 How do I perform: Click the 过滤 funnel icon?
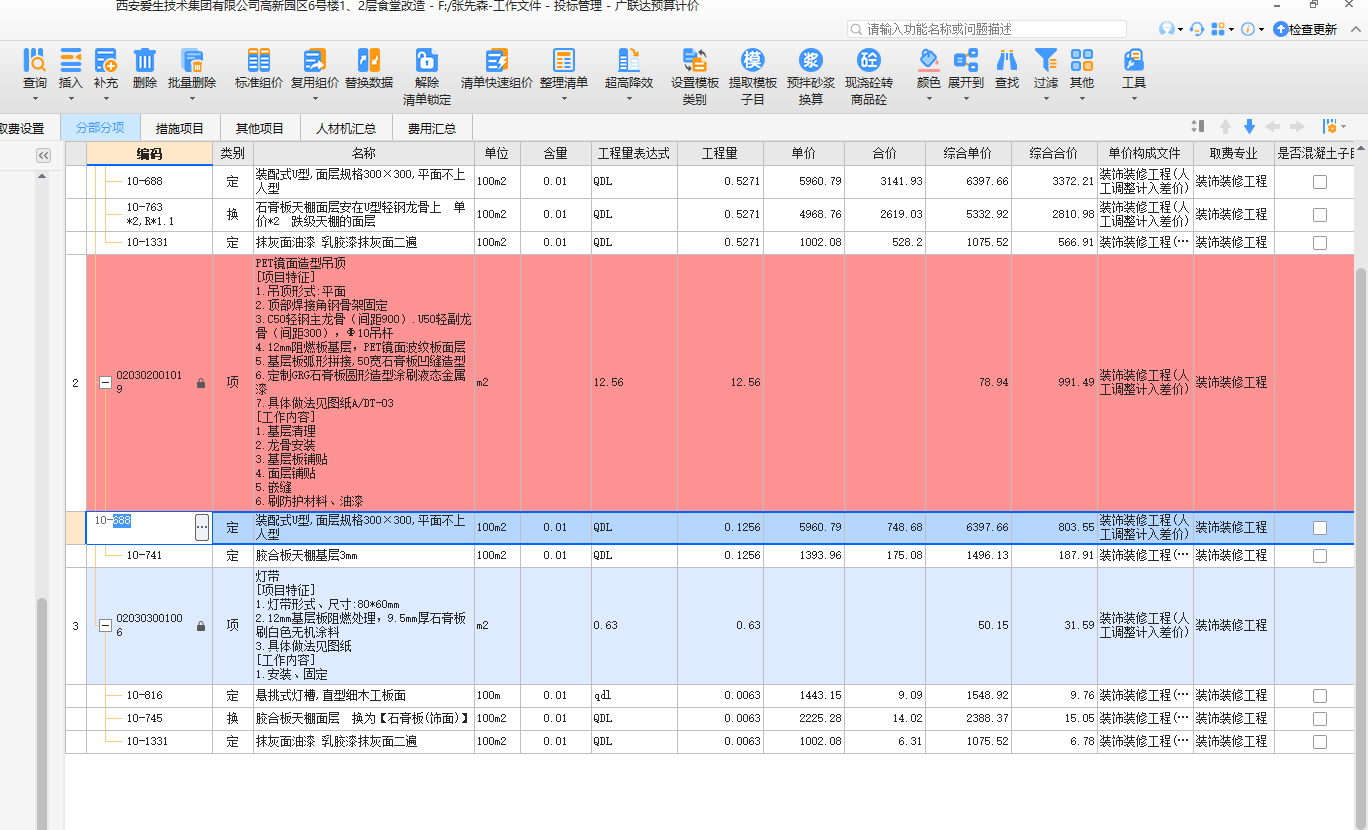pos(1046,60)
